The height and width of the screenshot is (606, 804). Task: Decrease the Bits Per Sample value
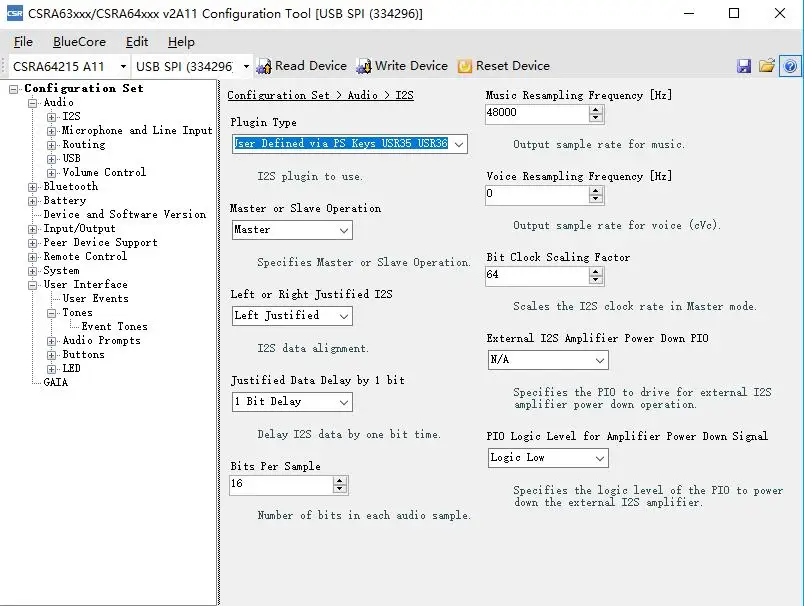pyautogui.click(x=339, y=489)
